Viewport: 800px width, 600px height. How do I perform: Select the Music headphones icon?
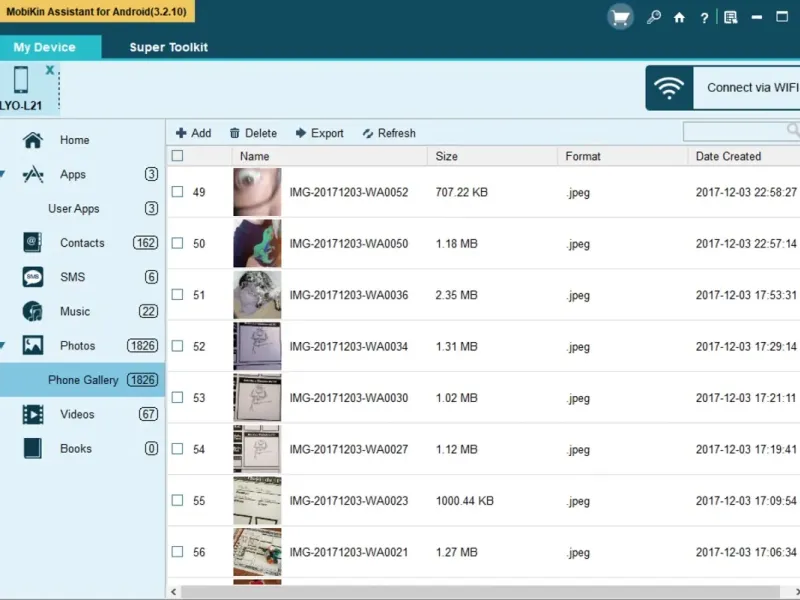(x=33, y=311)
